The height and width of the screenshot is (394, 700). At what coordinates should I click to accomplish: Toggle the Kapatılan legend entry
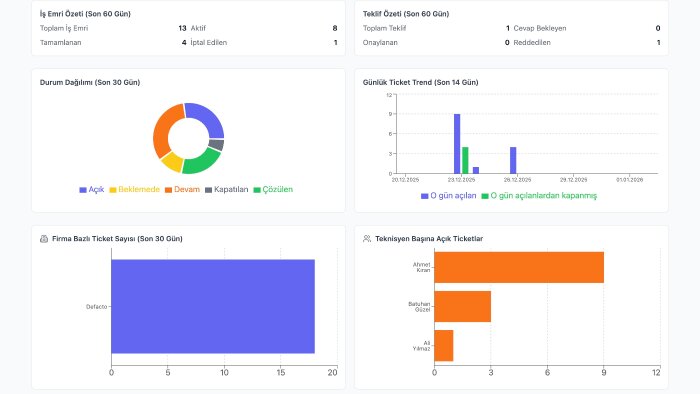[226, 190]
